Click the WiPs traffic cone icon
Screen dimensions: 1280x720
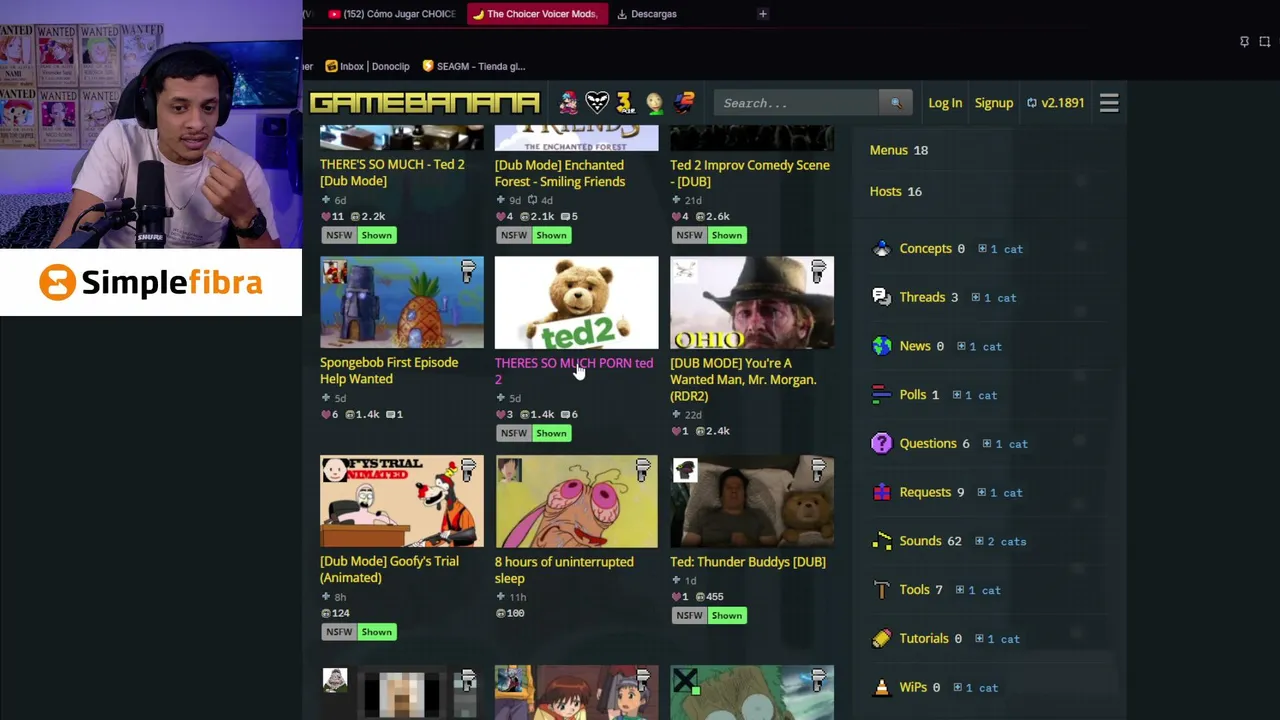[881, 687]
